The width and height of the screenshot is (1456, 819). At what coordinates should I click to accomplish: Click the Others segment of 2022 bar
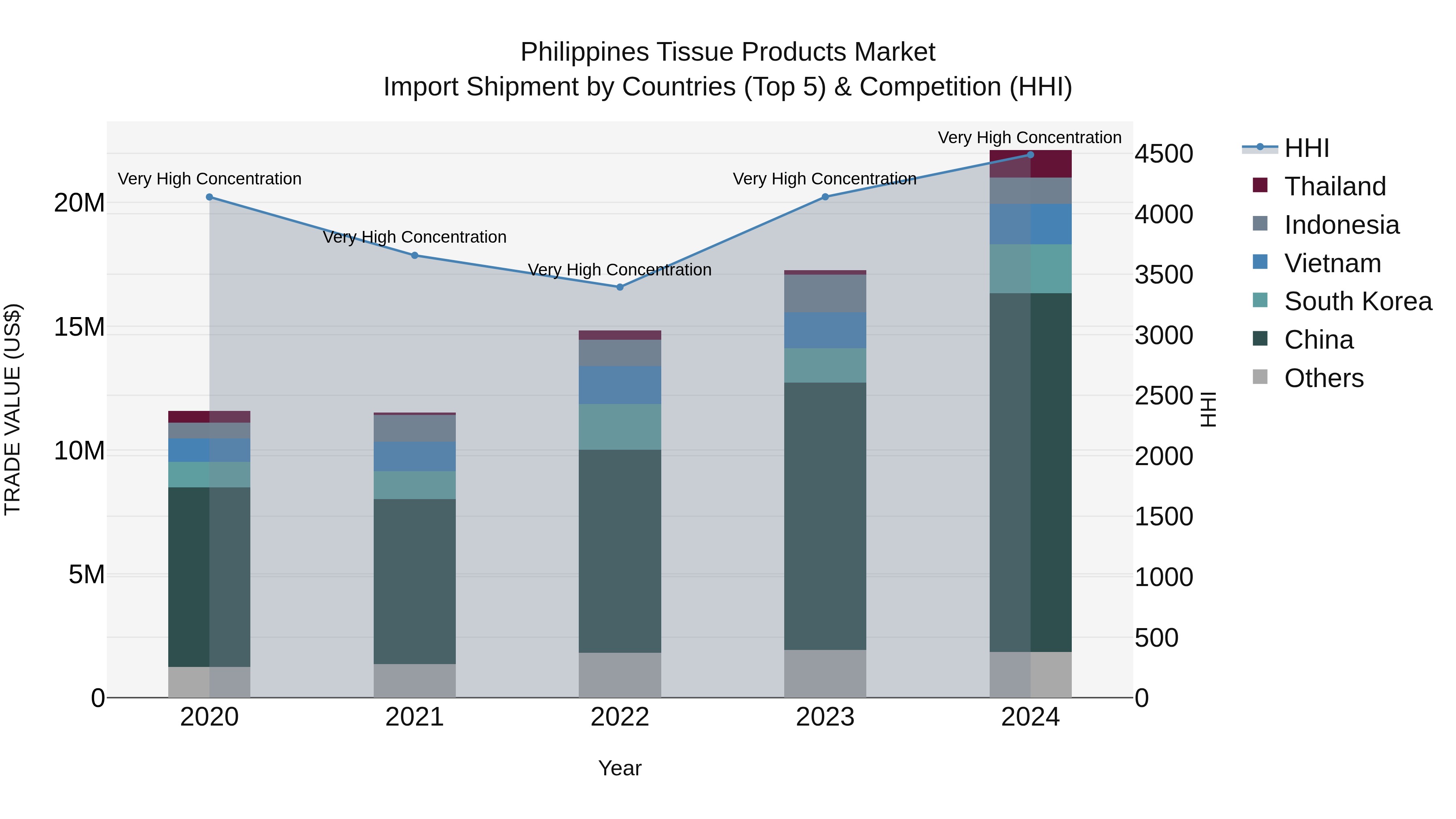(620, 675)
